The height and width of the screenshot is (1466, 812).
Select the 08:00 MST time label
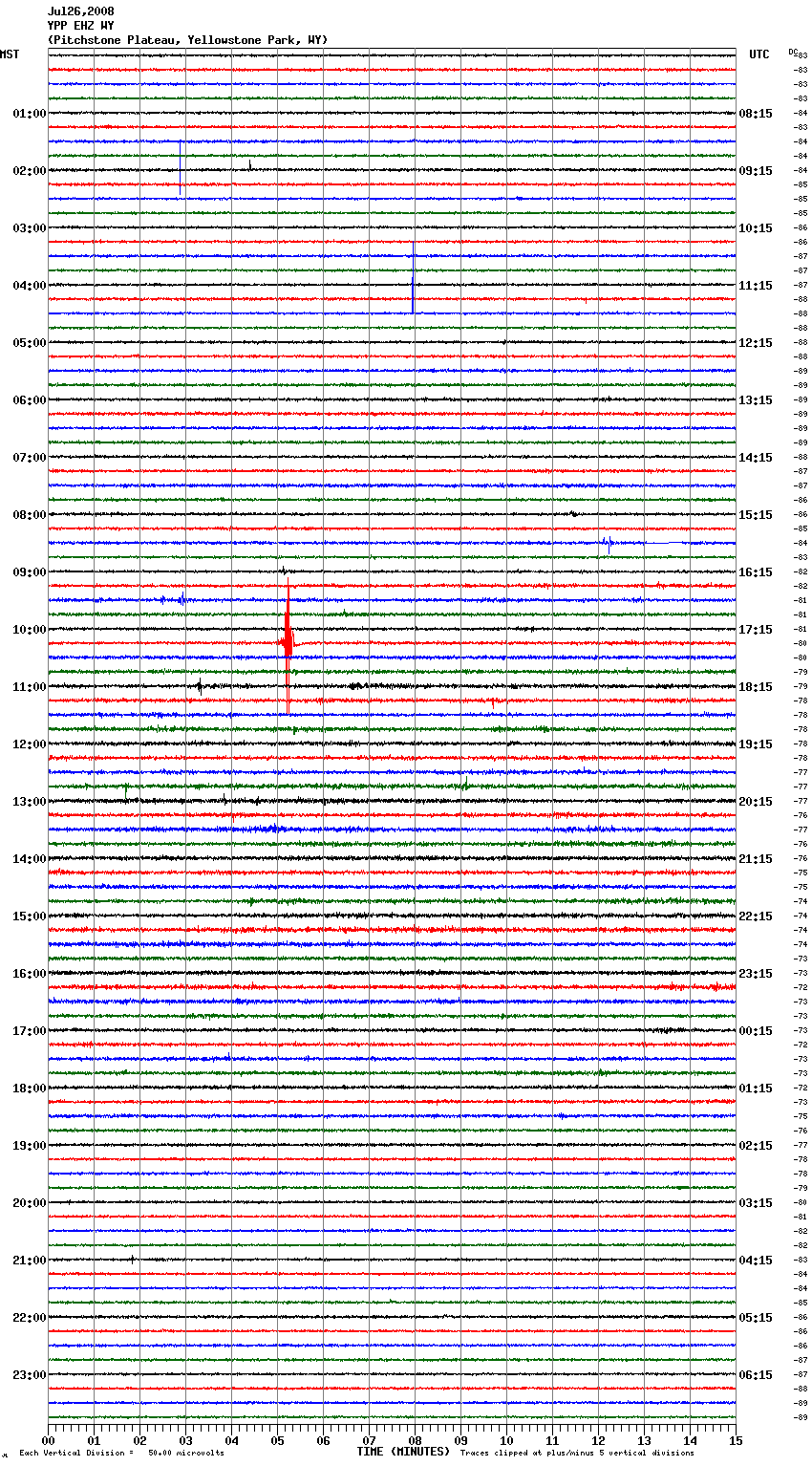(x=30, y=515)
